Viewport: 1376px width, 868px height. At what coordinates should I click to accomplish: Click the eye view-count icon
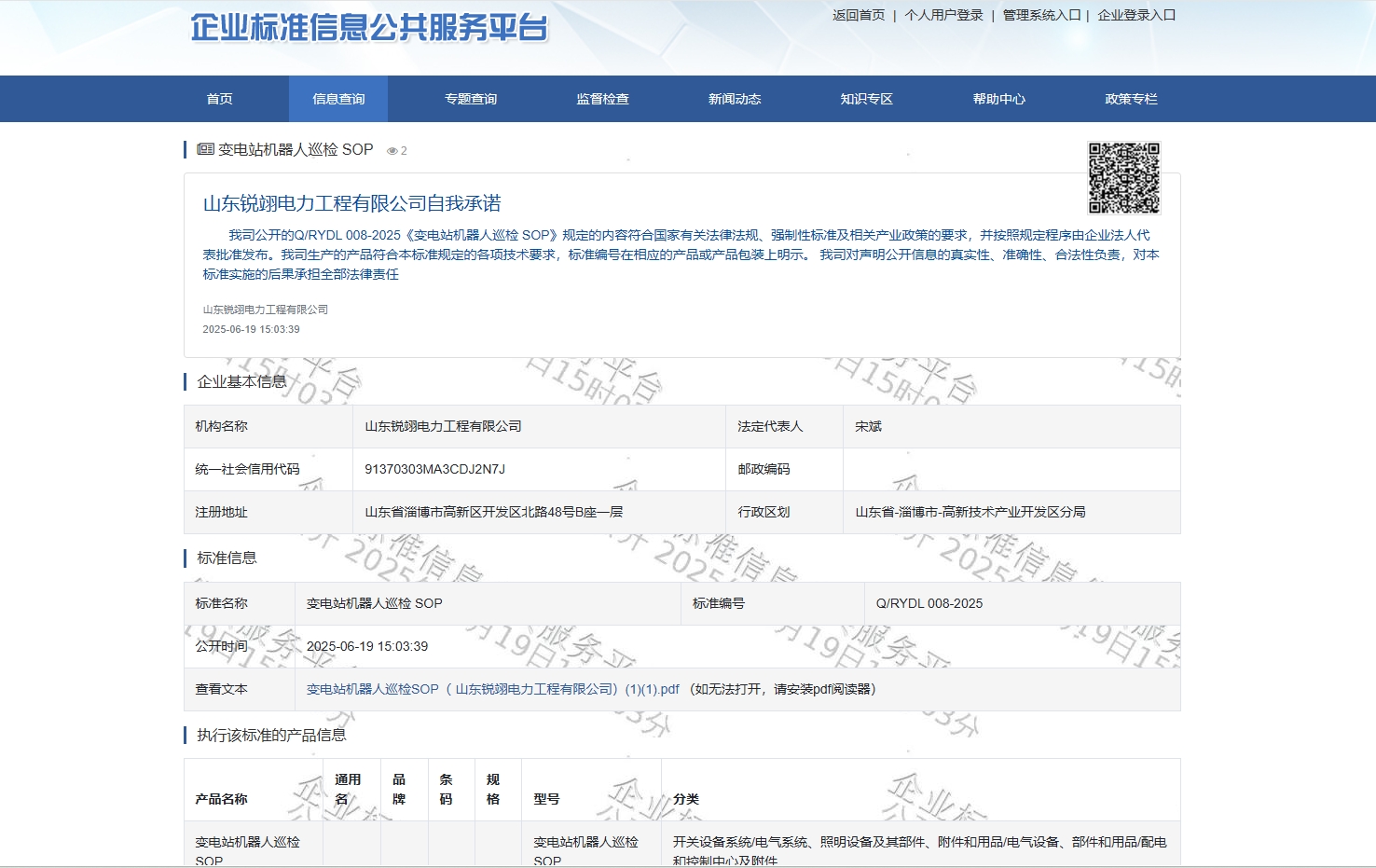392,151
